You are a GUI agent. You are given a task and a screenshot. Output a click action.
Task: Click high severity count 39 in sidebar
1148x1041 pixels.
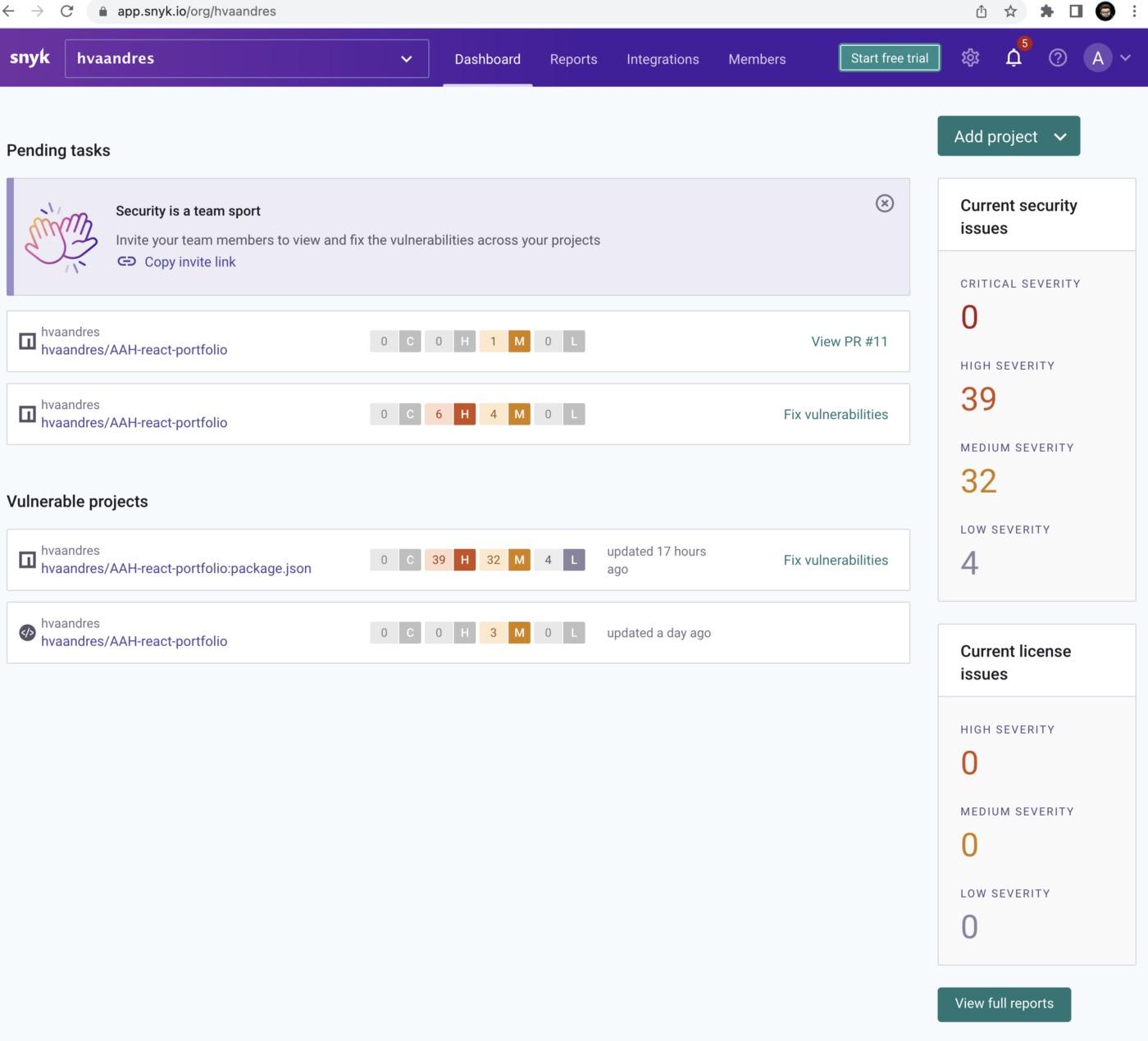[978, 399]
